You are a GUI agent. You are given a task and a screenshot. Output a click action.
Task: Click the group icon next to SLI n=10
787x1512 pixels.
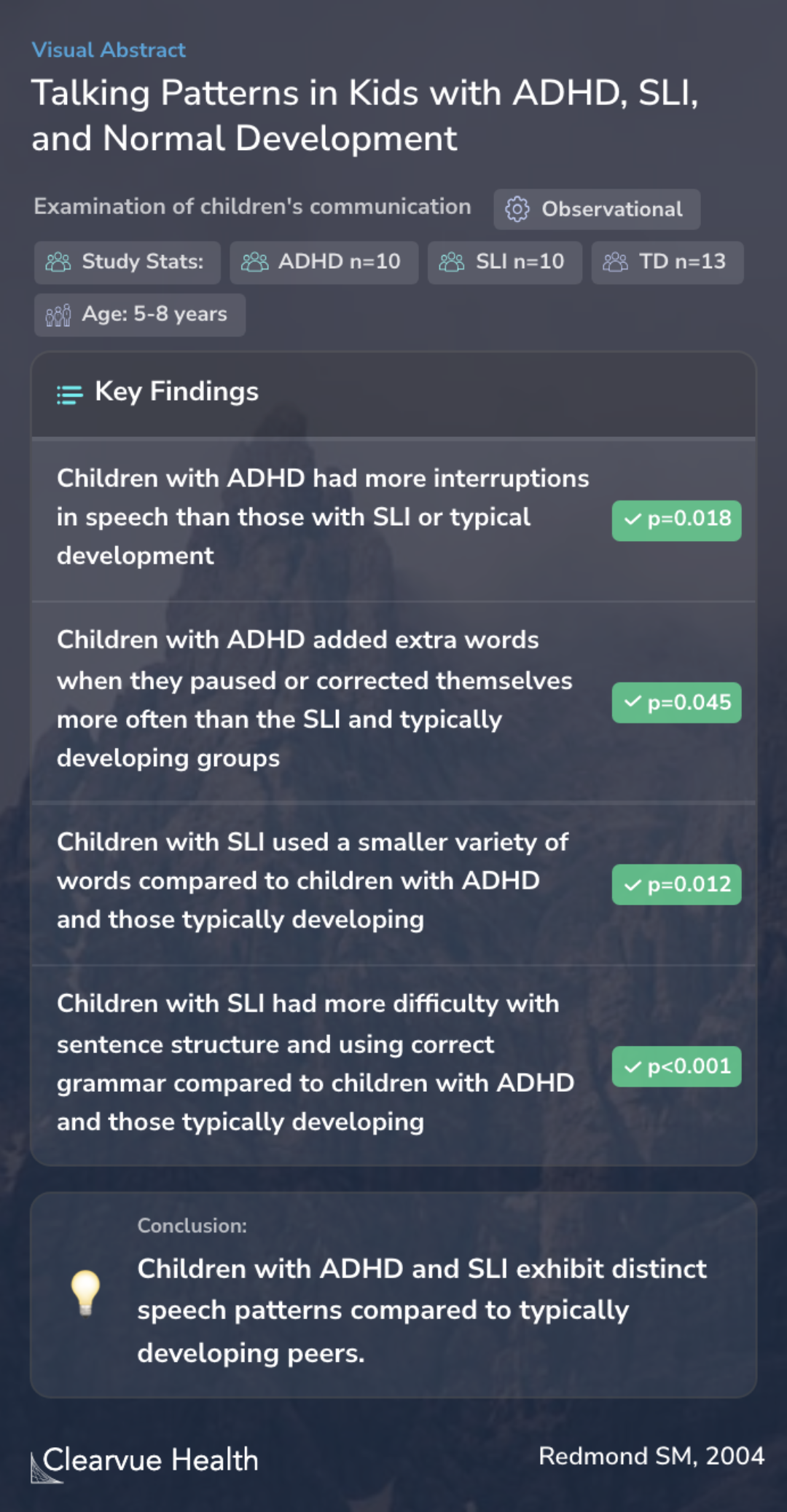click(x=452, y=262)
